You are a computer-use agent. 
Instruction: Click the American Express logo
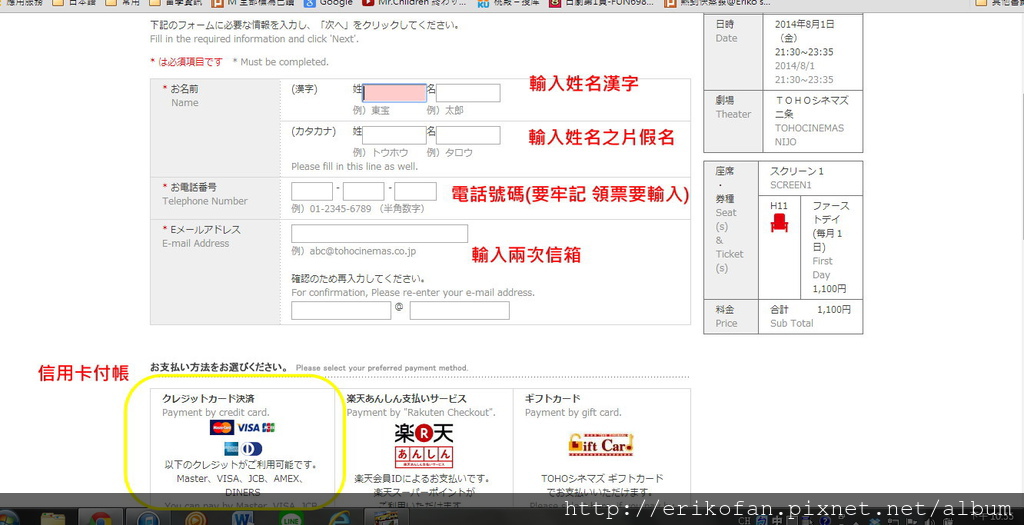pos(231,449)
